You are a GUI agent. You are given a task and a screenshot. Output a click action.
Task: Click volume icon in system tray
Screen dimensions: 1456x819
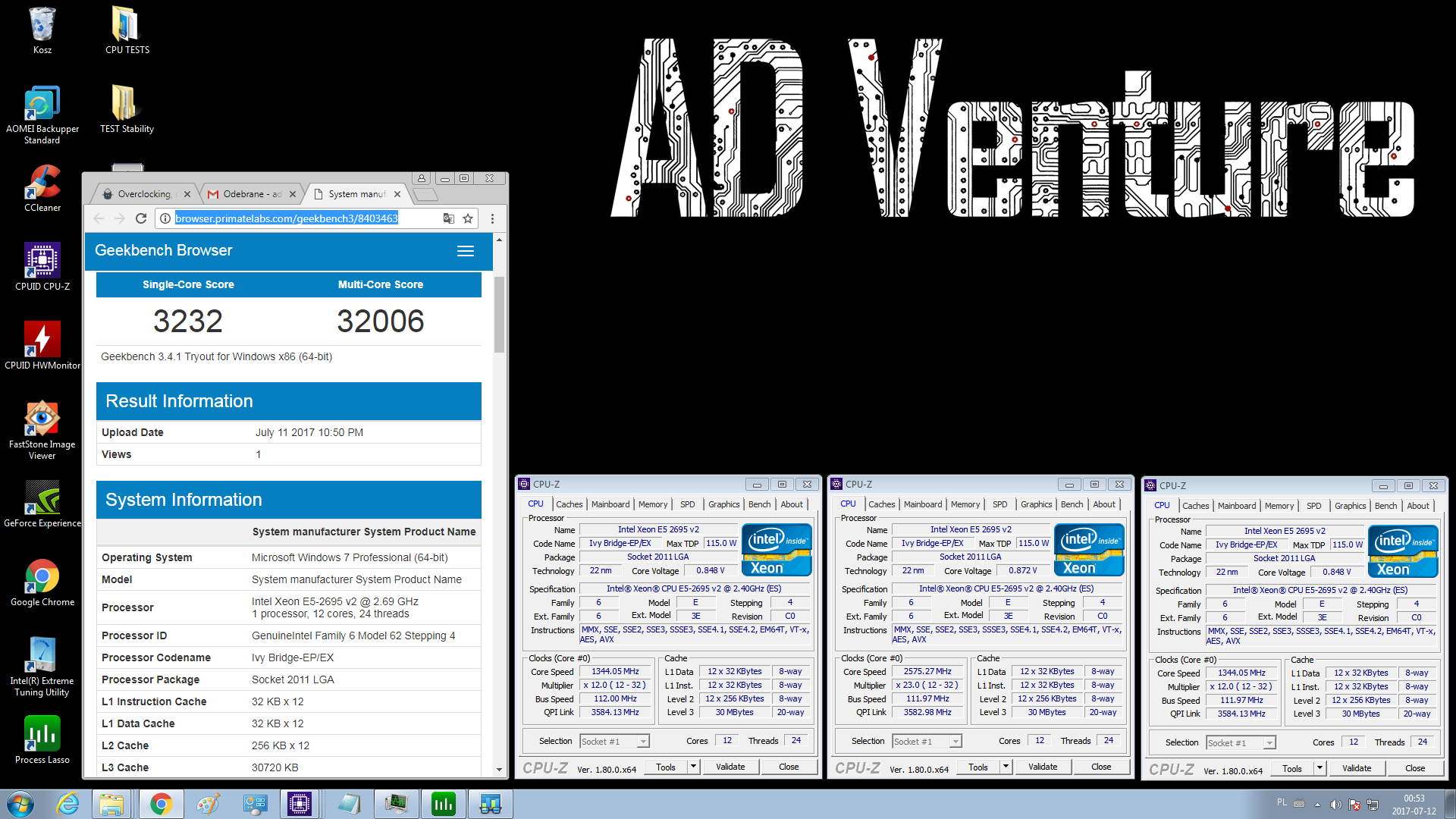coord(1335,804)
